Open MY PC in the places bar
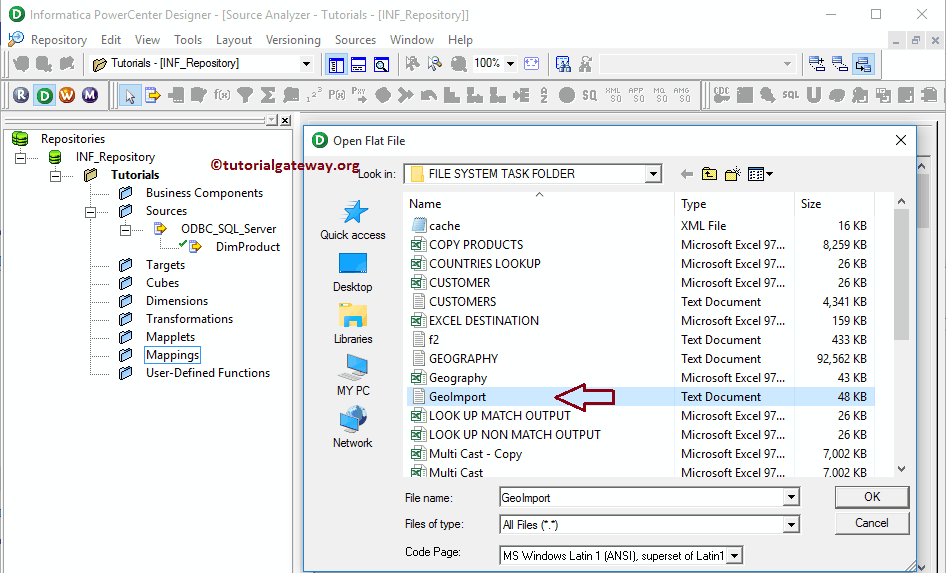 pyautogui.click(x=353, y=376)
